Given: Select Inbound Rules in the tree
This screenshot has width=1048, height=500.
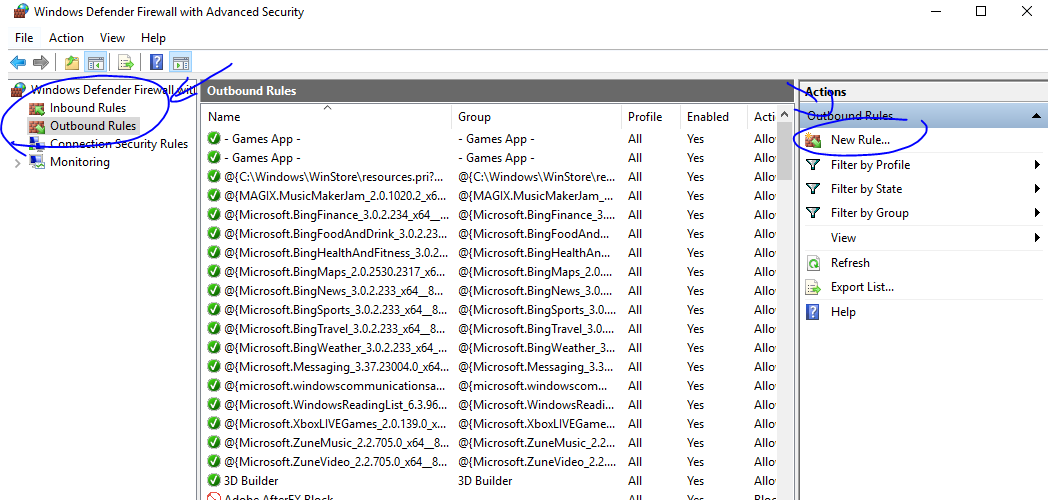Looking at the screenshot, I should coord(88,108).
